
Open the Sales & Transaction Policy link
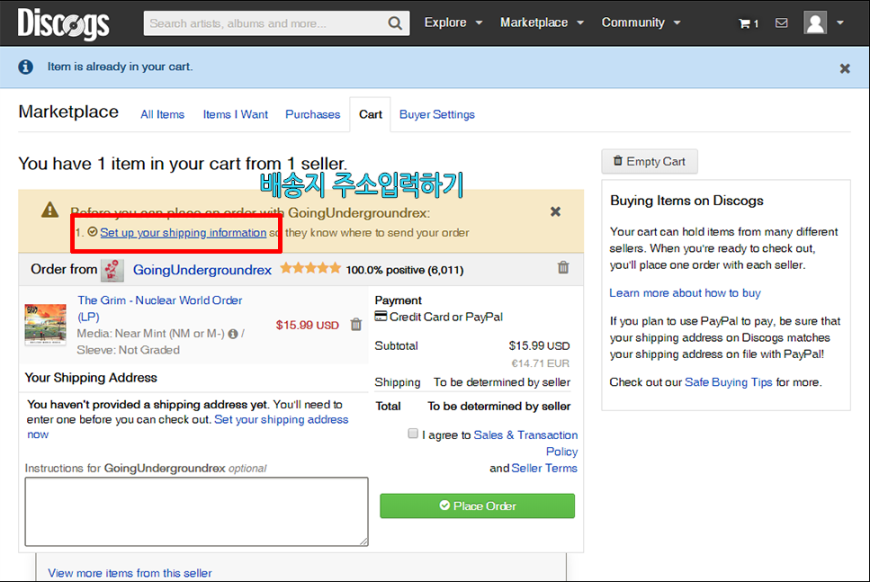tap(525, 443)
